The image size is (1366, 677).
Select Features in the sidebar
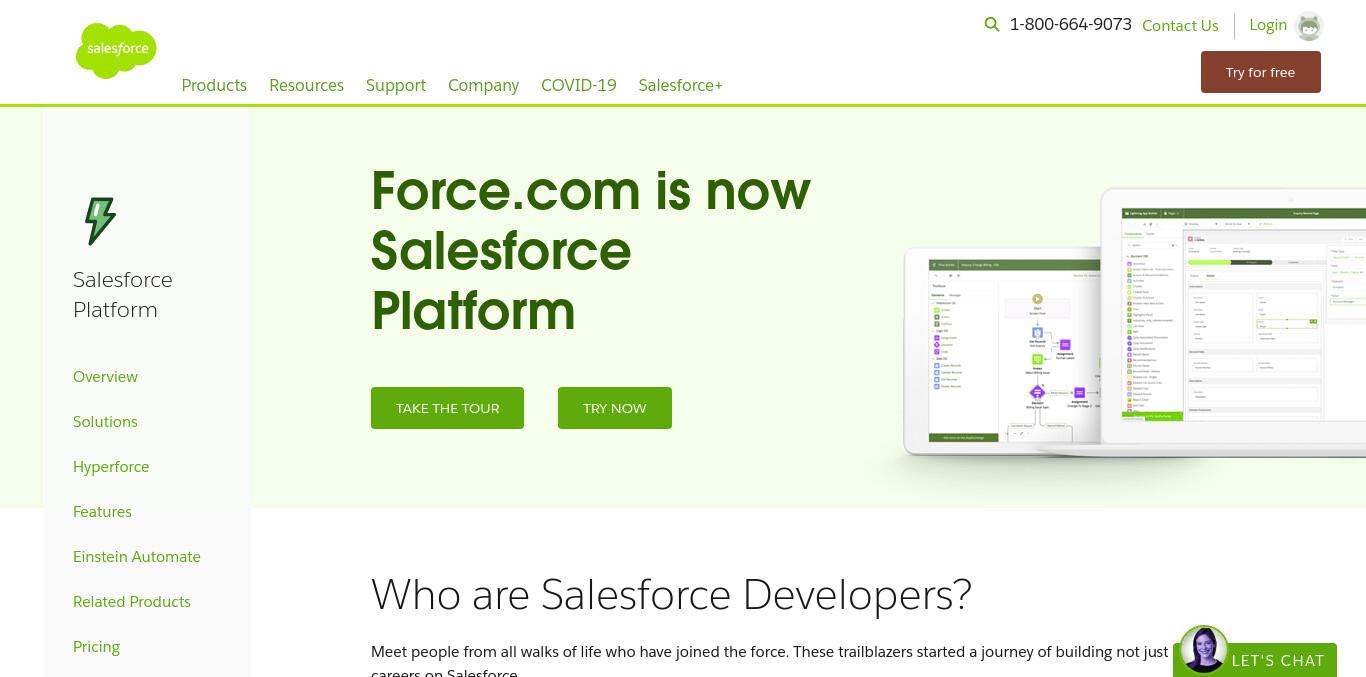pyautogui.click(x=102, y=512)
